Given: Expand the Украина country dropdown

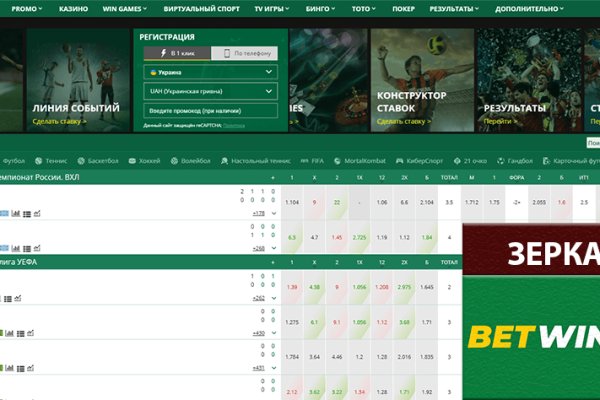Looking at the screenshot, I should [209, 72].
